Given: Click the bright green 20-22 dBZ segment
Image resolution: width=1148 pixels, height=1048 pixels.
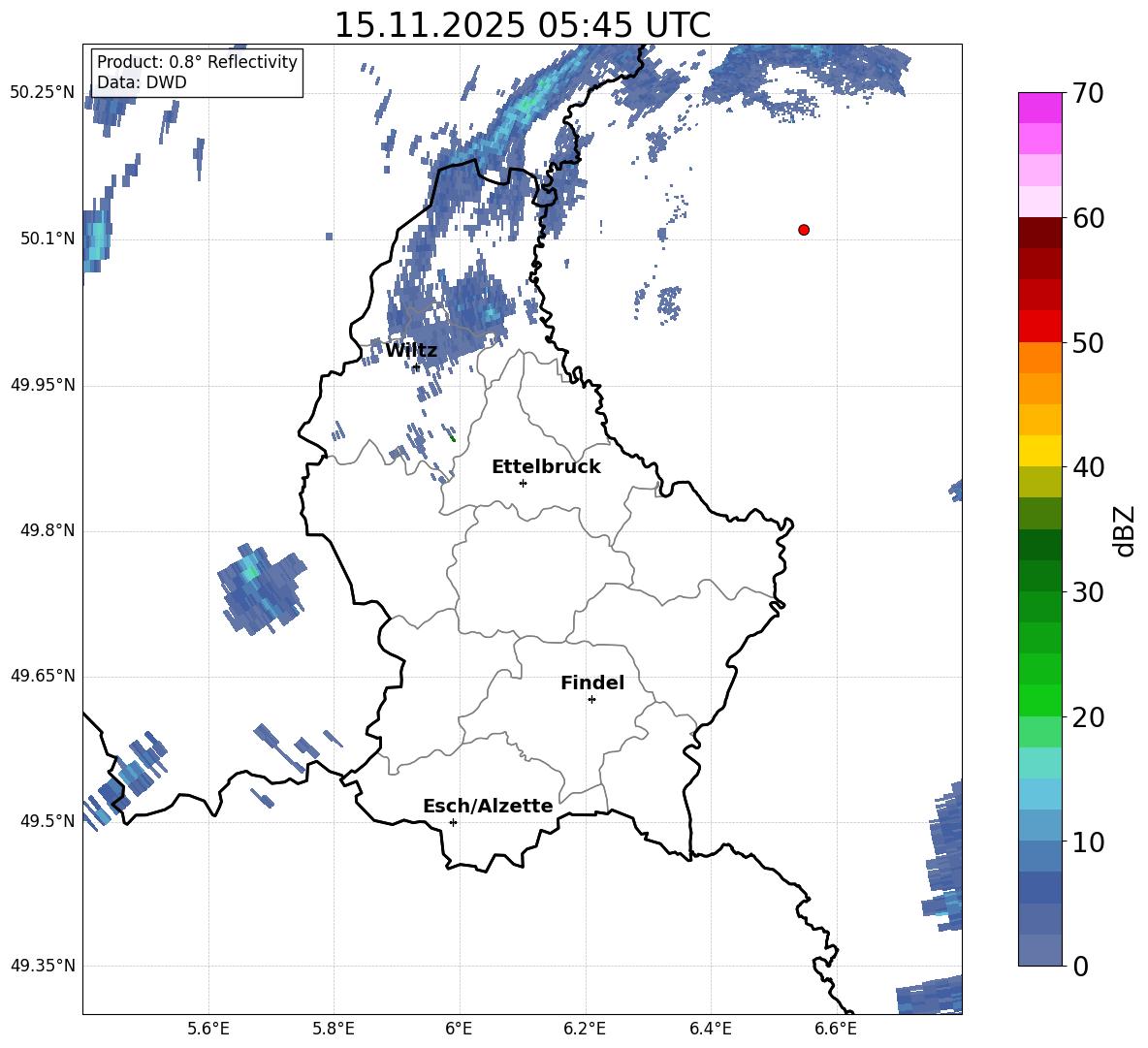Looking at the screenshot, I should 1040,701.
